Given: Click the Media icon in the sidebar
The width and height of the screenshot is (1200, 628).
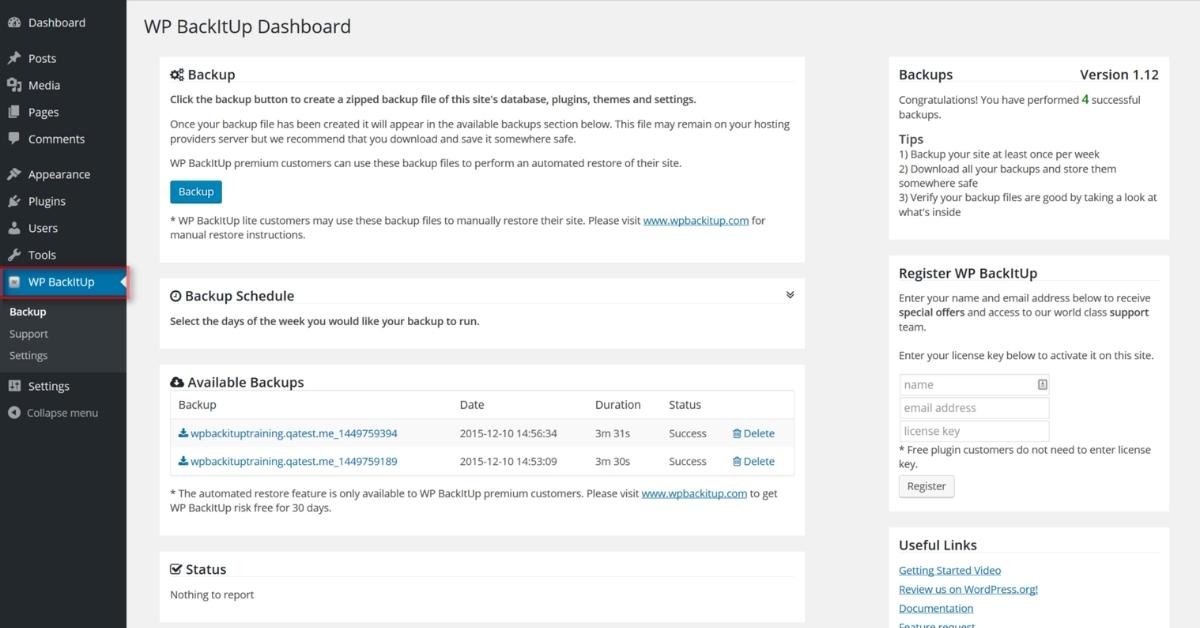Looking at the screenshot, I should click(14, 85).
